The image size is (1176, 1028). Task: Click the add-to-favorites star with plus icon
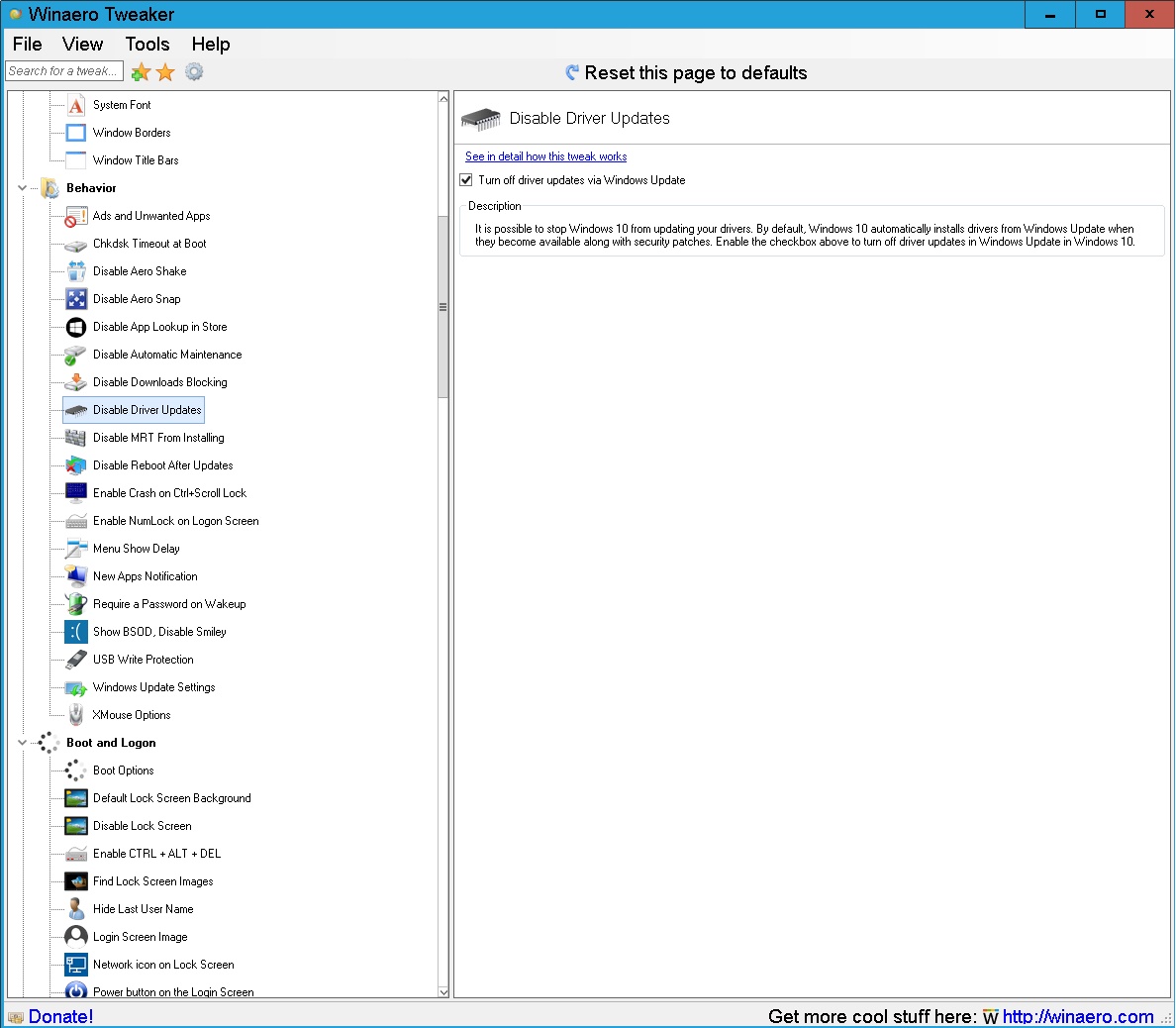[x=141, y=72]
